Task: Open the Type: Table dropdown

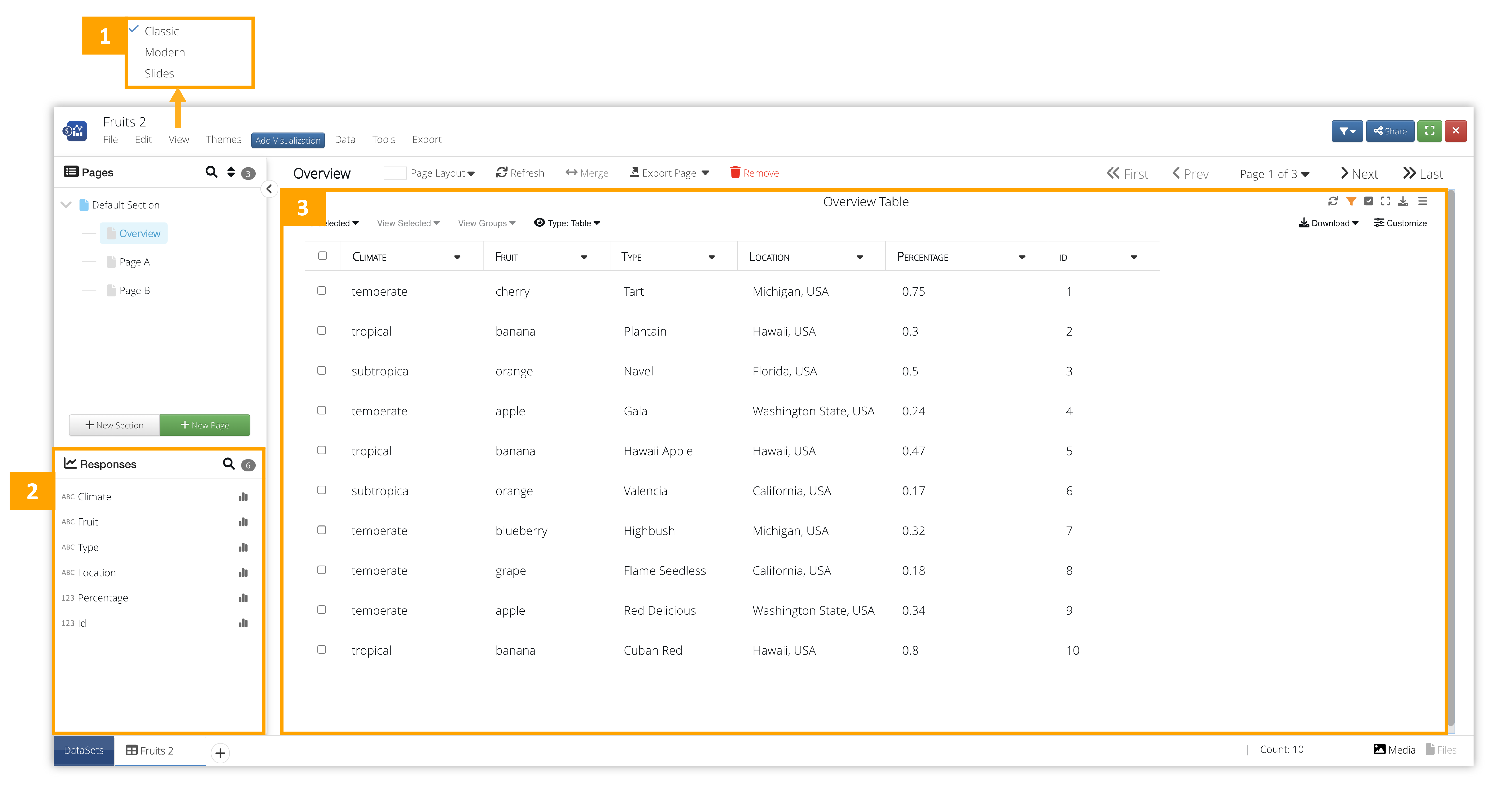Action: pos(567,223)
